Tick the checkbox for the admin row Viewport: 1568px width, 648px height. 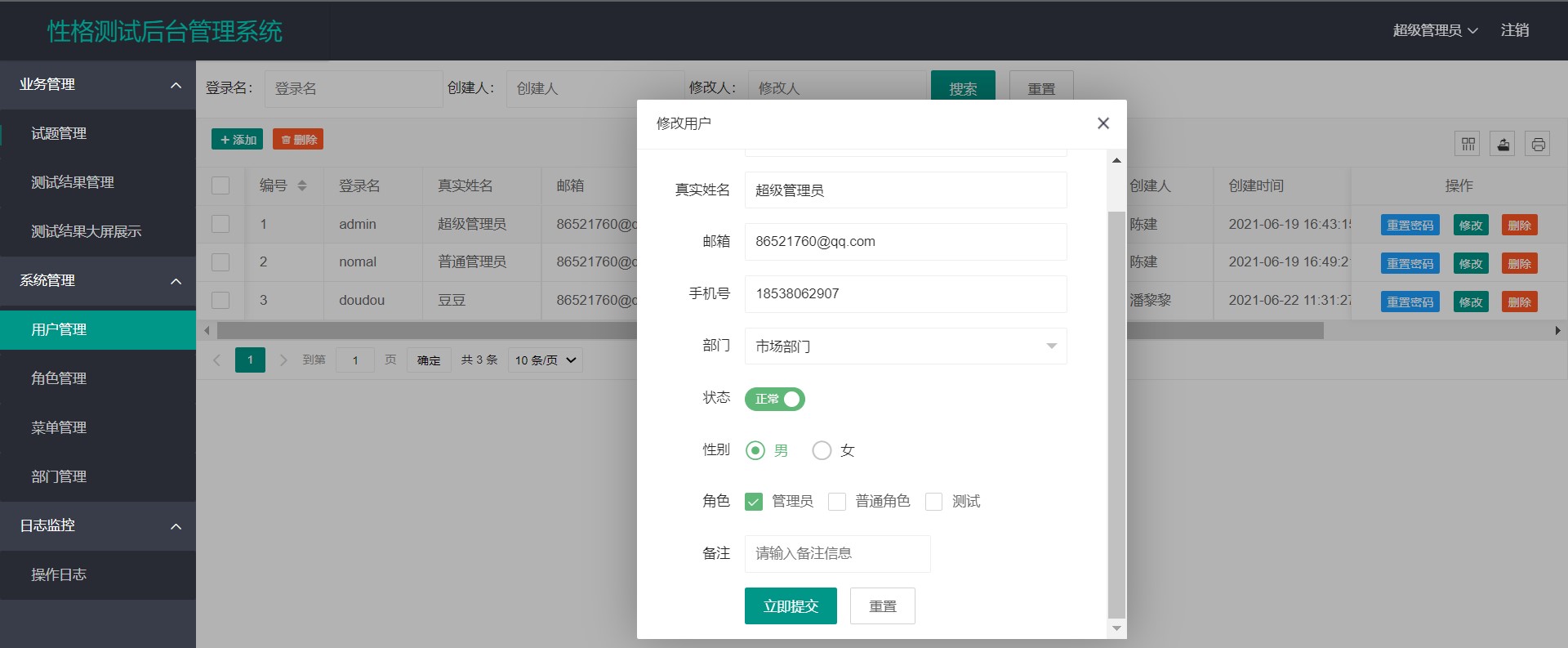[x=220, y=224]
